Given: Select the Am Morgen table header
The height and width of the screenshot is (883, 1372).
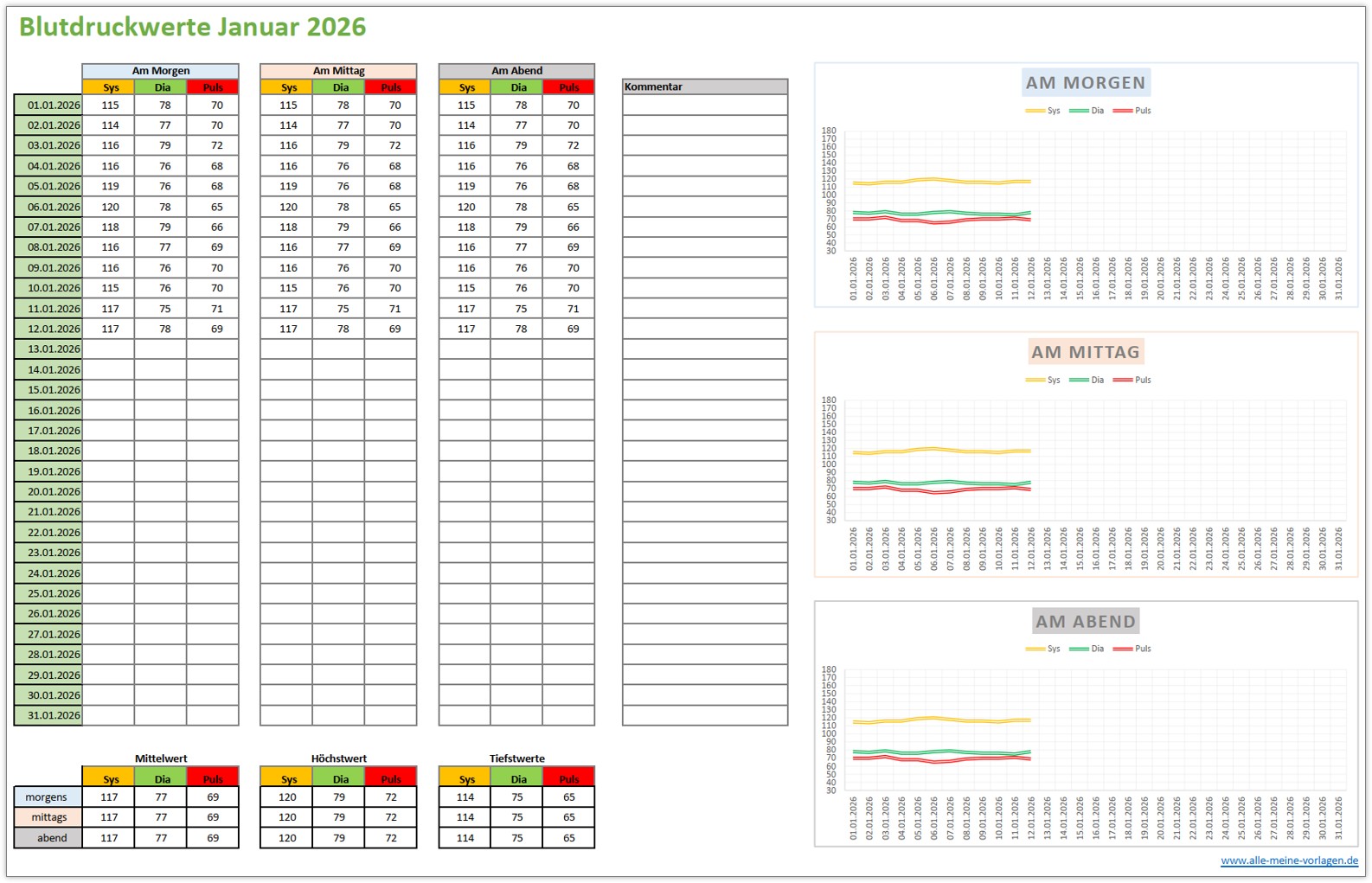Looking at the screenshot, I should click(160, 71).
